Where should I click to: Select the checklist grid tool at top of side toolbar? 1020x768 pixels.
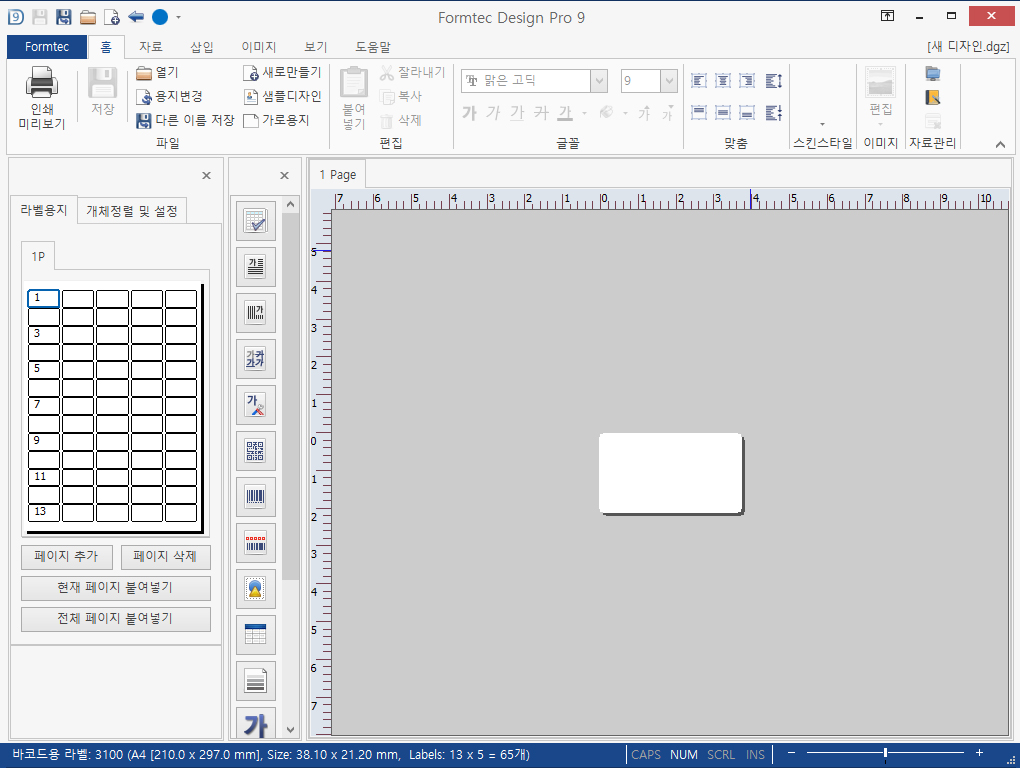[256, 220]
